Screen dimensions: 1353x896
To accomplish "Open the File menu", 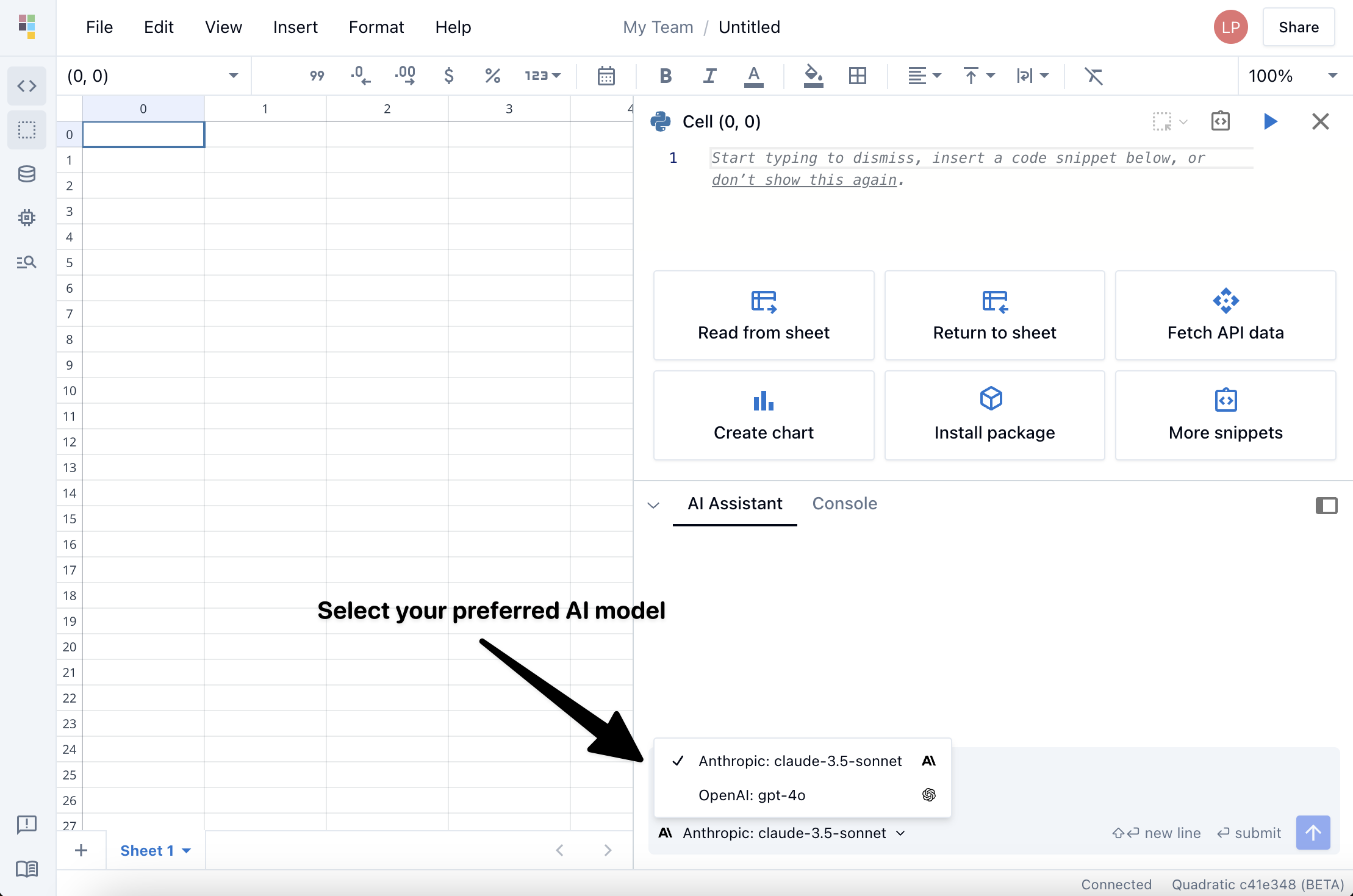I will tap(99, 27).
